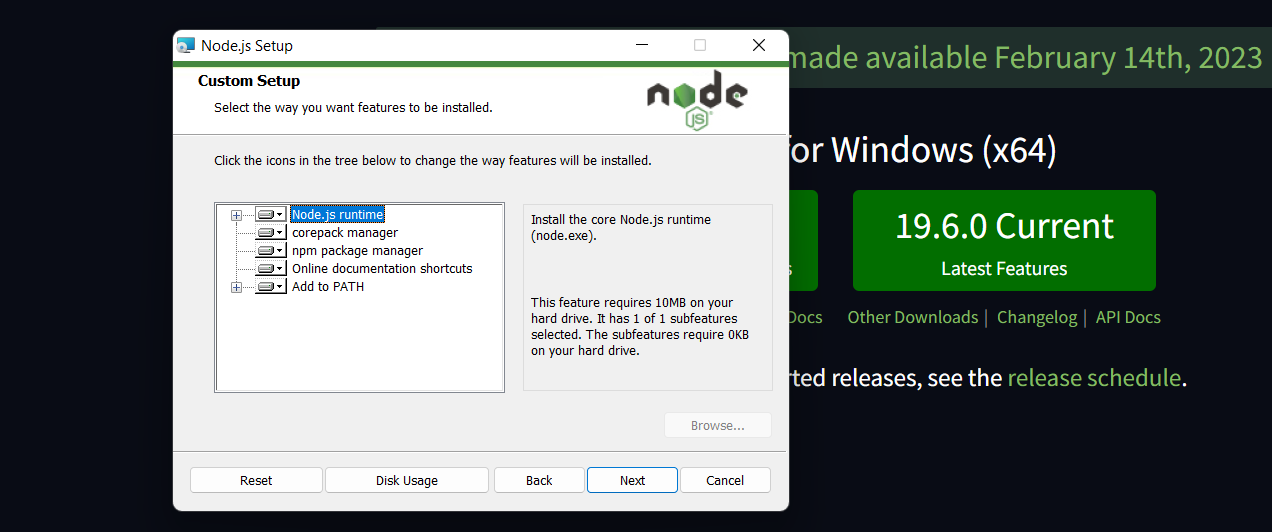Expand the Node.js runtime tree node

pyautogui.click(x=237, y=215)
